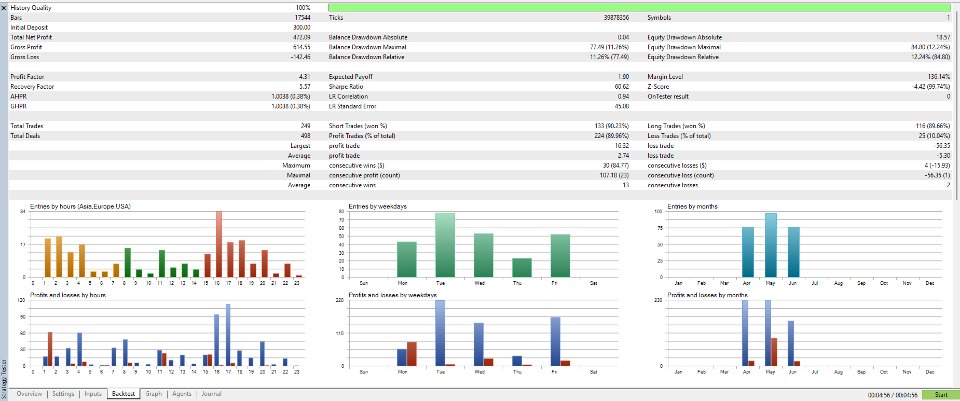Click the elapsed time counter beside Start
Screen dimensions: 960x401
[894, 395]
